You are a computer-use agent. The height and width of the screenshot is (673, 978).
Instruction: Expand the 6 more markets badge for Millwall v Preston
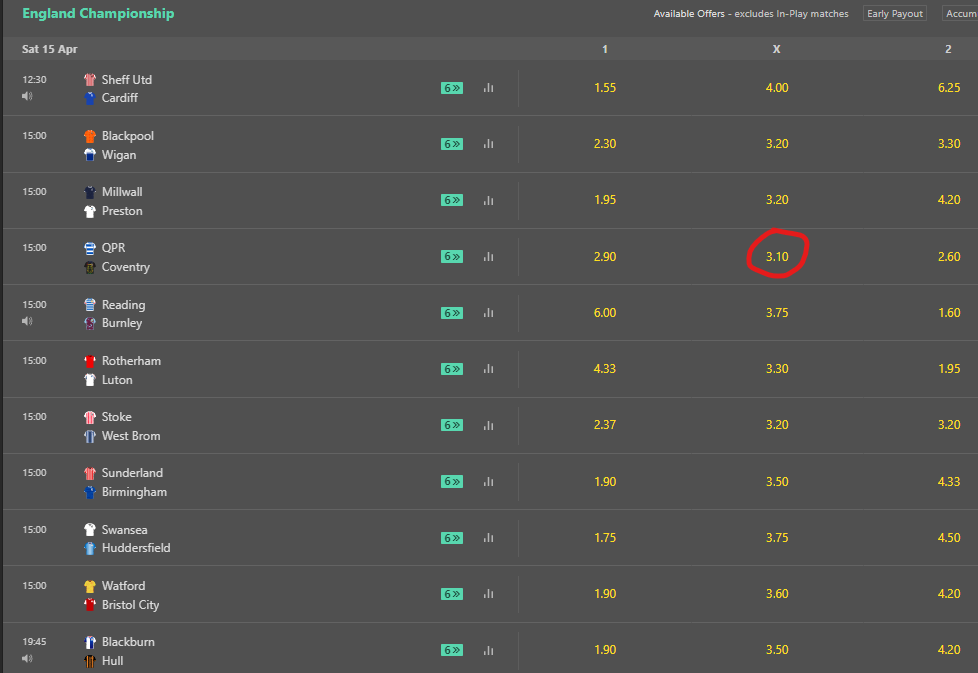point(452,200)
